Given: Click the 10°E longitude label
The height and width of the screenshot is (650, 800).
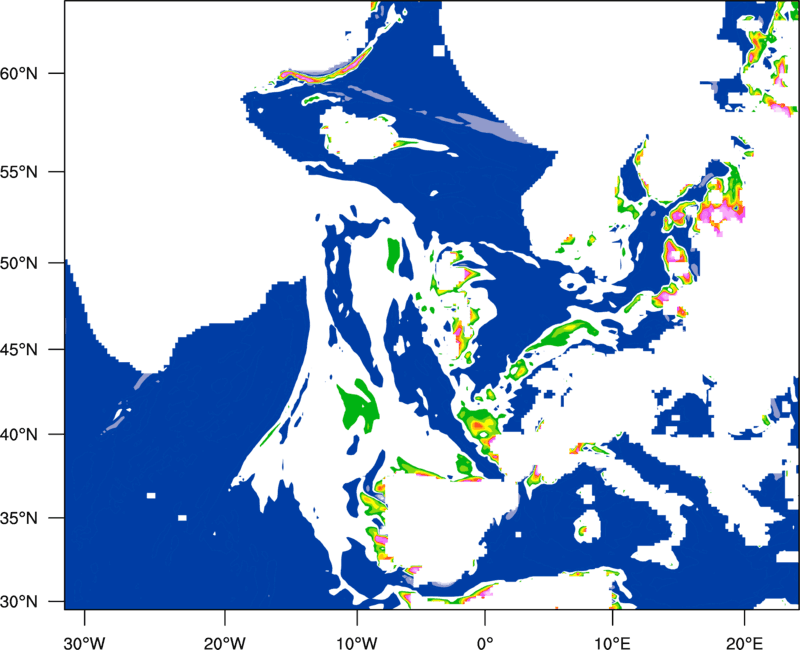Looking at the screenshot, I should point(612,643).
